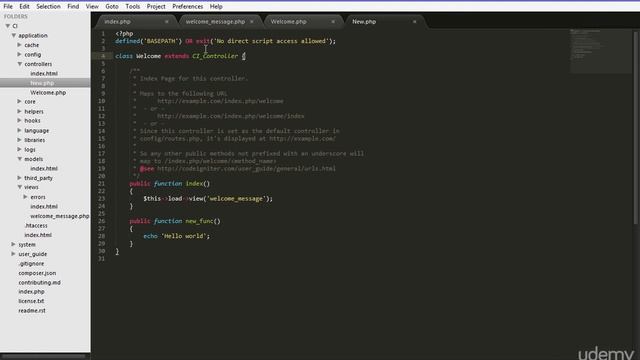This screenshot has width=640, height=360.
Task: Expand the user_guide folder arrow
Action: tap(13, 254)
